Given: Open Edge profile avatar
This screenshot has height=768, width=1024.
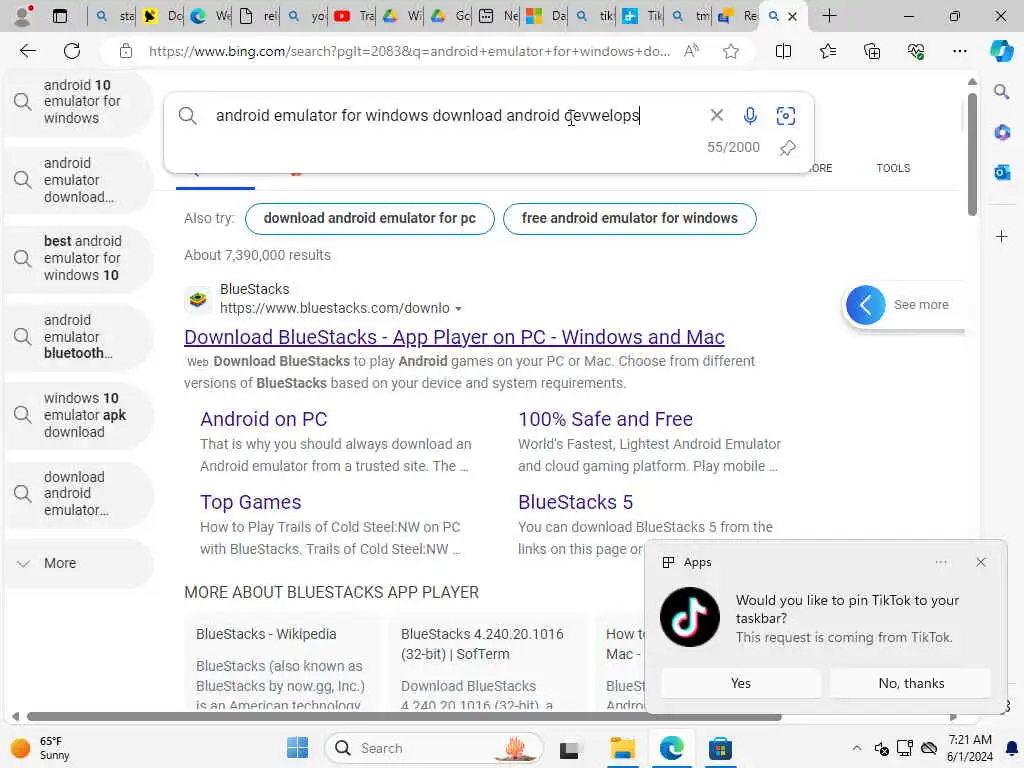Looking at the screenshot, I should pos(24,16).
